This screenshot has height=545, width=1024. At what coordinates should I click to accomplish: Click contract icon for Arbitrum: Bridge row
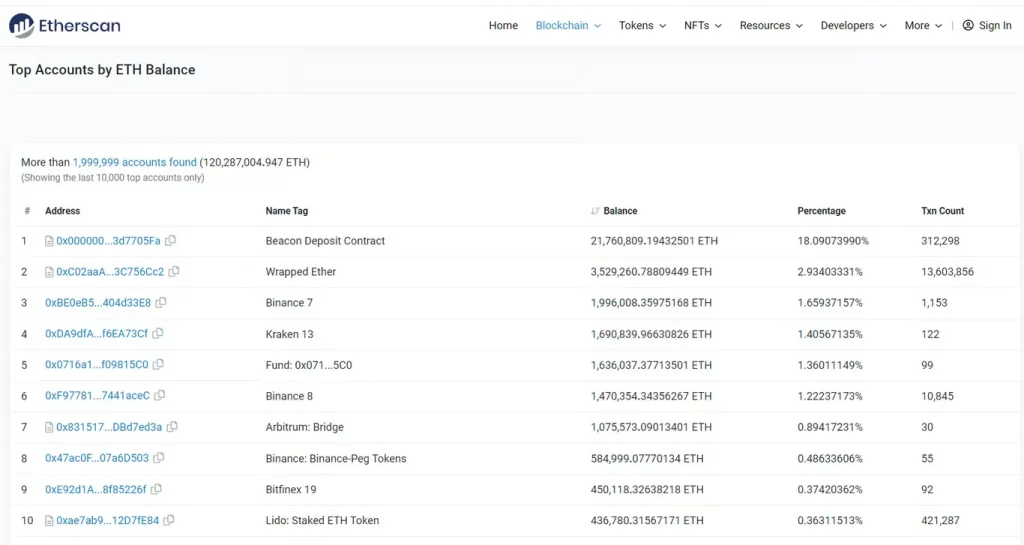click(49, 427)
